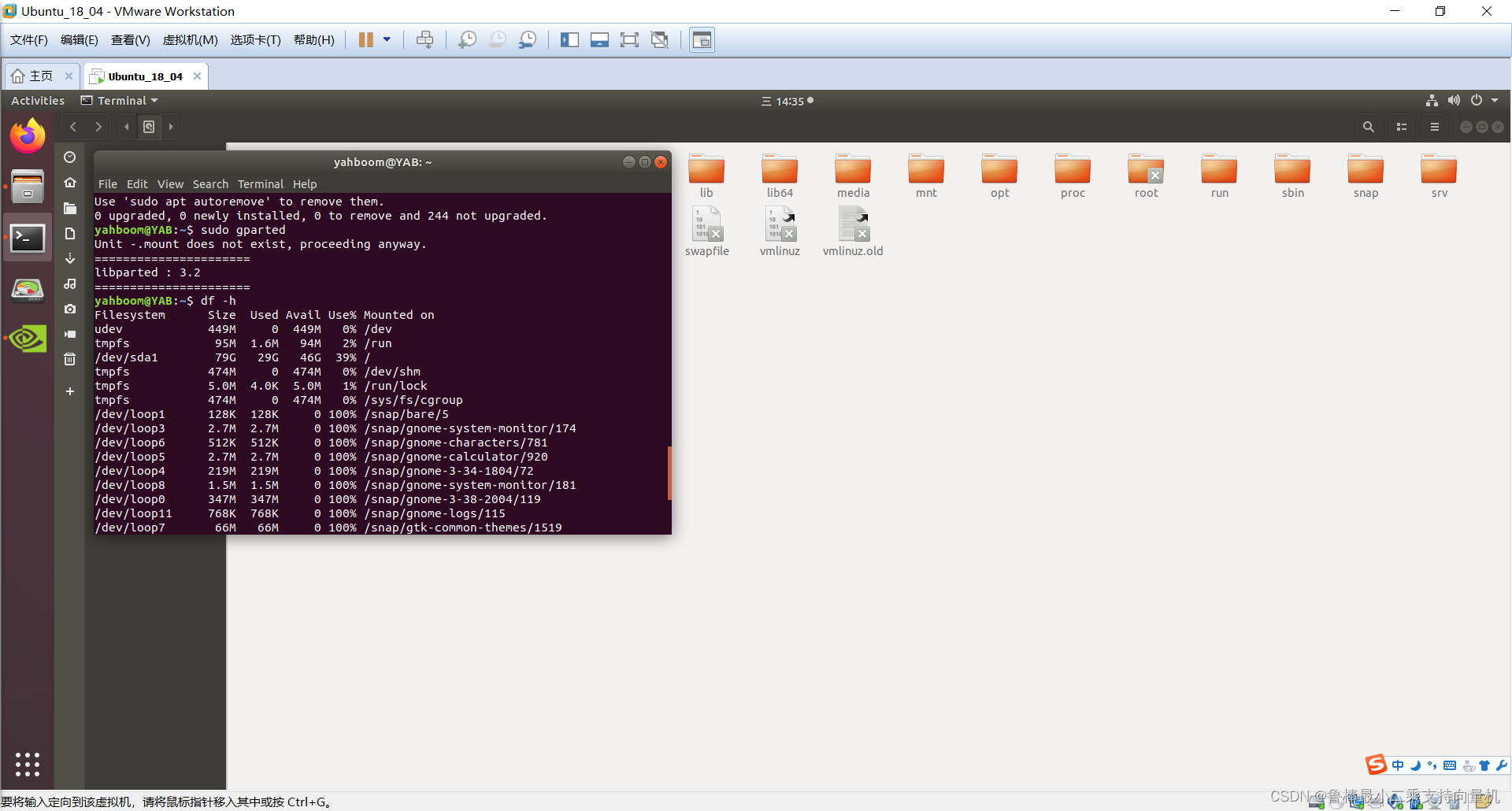
Task: Search files with the magnifier icon
Action: (1369, 127)
